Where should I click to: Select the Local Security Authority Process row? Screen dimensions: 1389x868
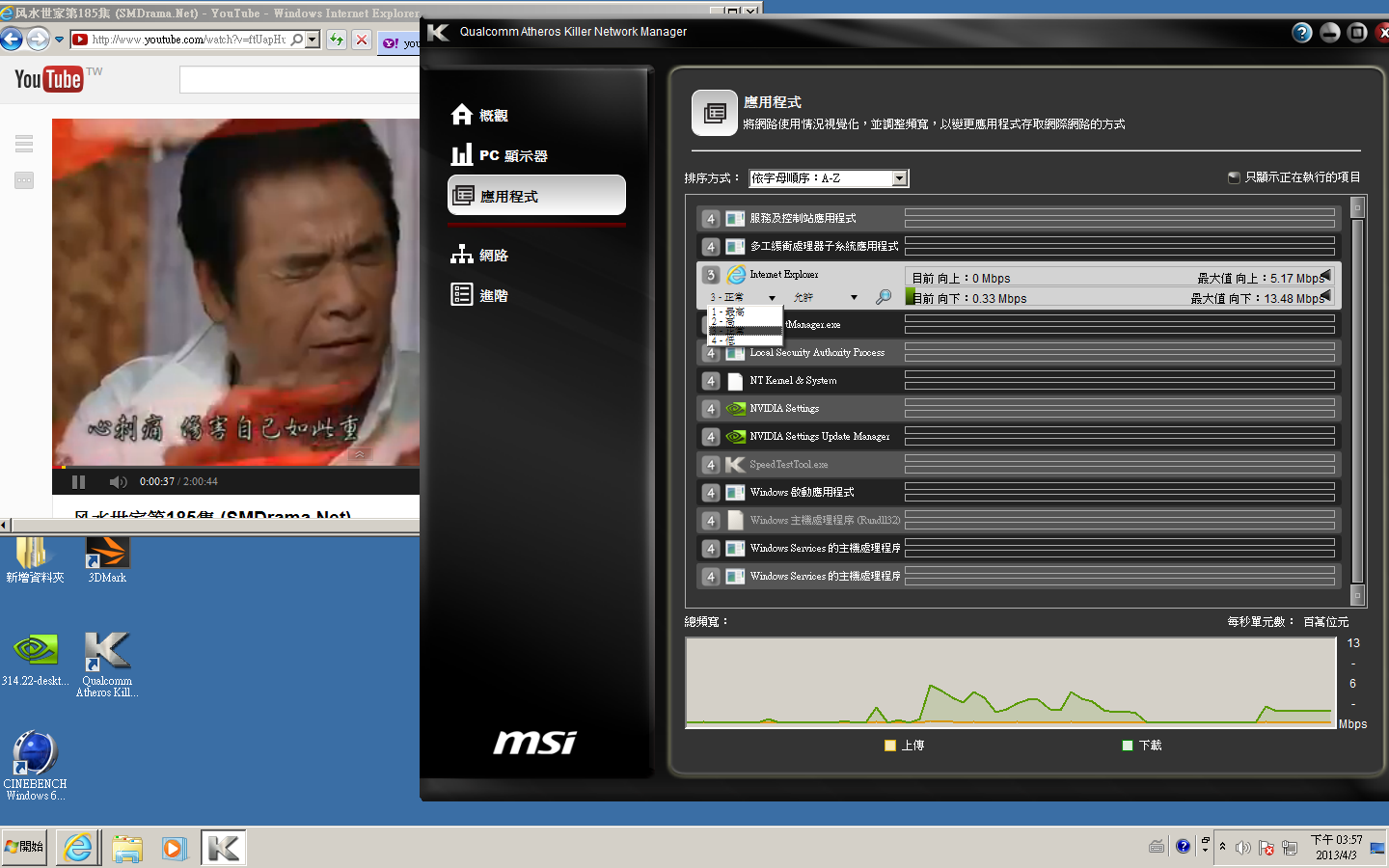[1019, 353]
